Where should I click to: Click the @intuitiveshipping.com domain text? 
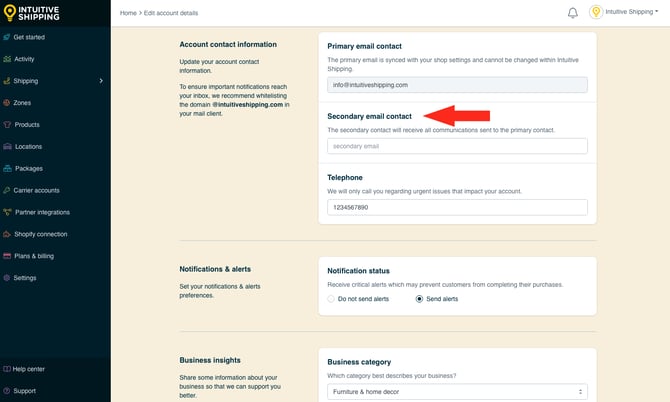tap(248, 104)
